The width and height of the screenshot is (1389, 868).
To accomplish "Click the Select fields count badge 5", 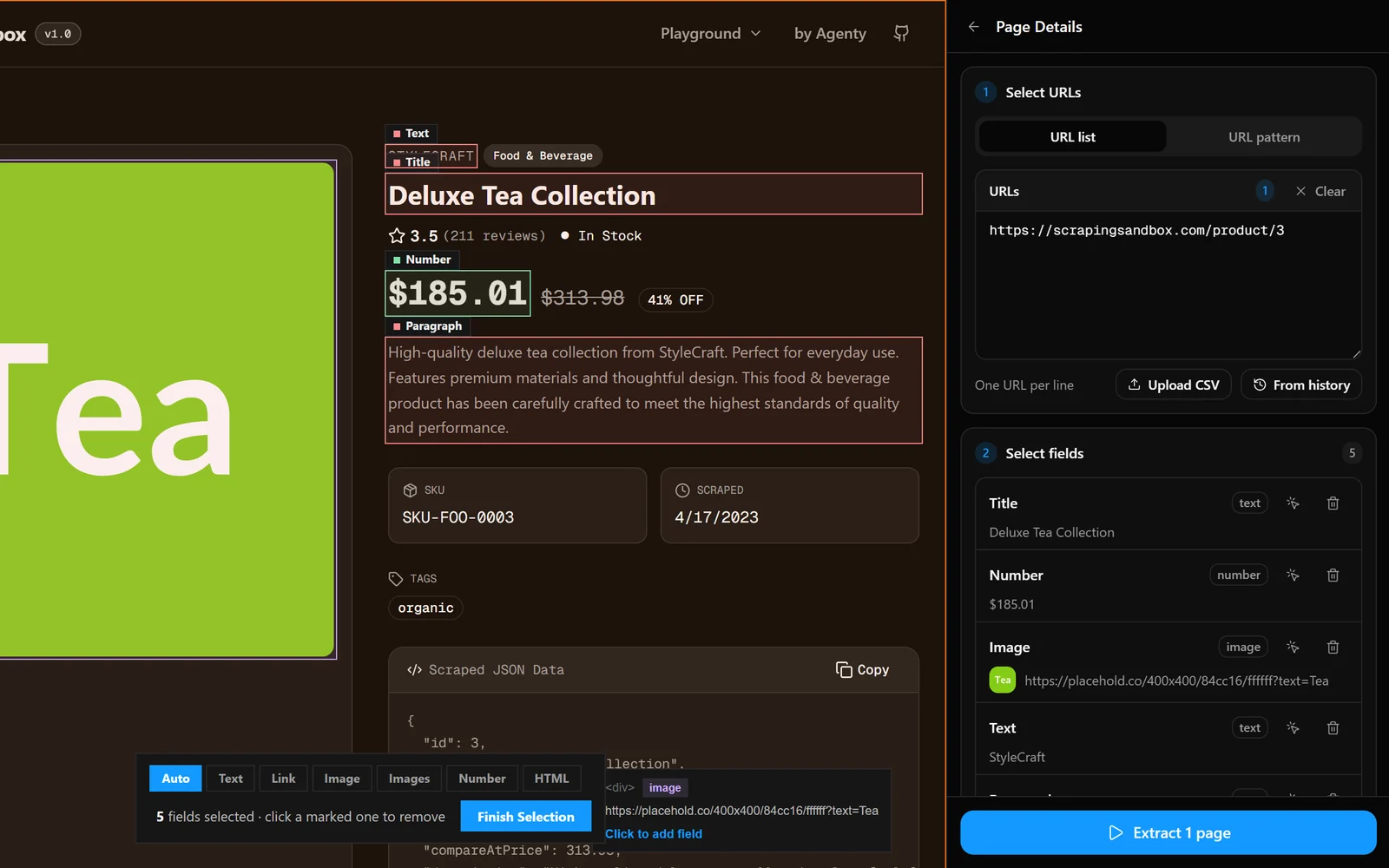I will [x=1352, y=453].
